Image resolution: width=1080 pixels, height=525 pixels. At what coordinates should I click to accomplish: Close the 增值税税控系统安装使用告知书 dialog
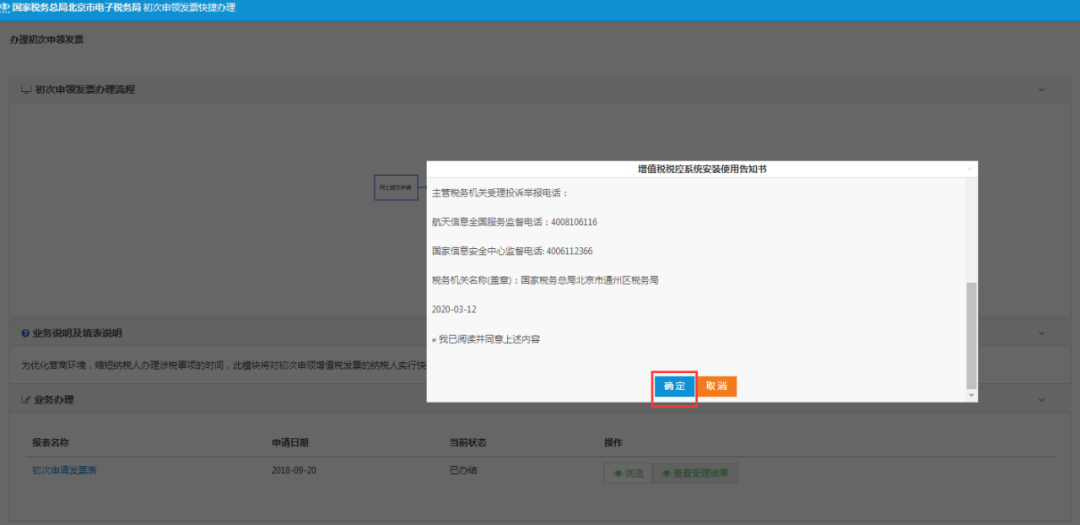(x=969, y=170)
